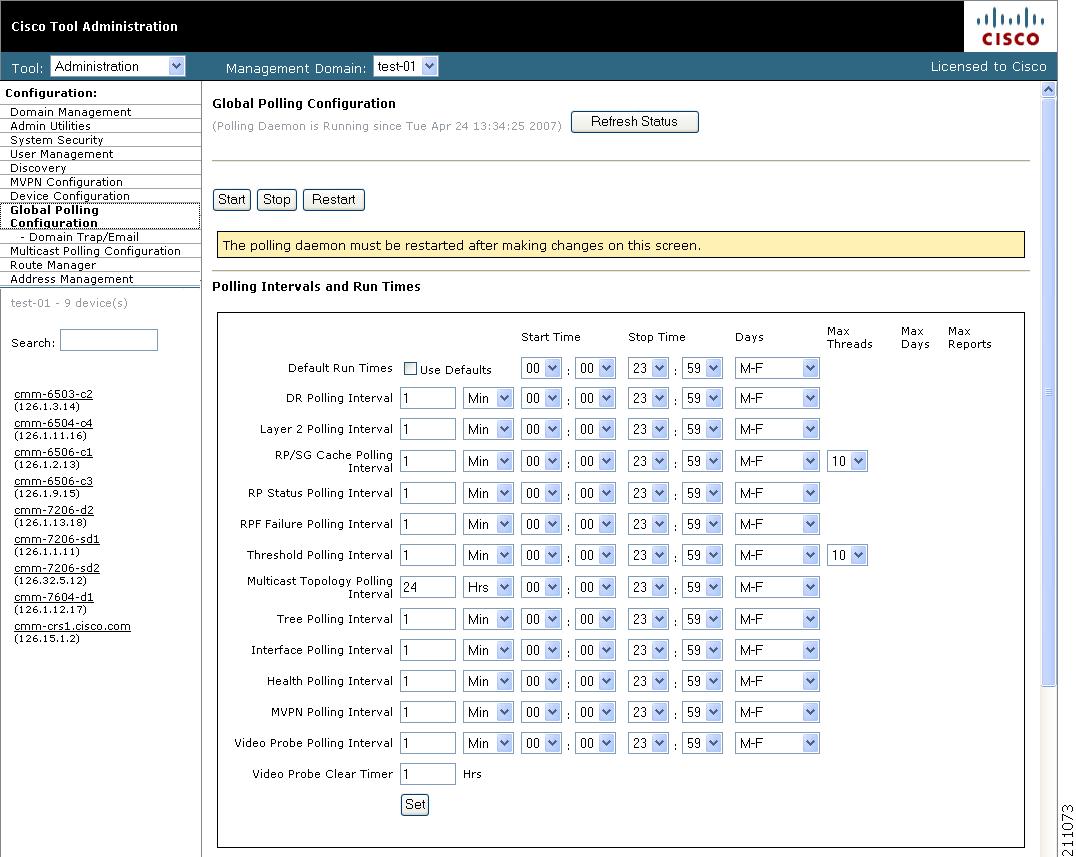1076x857 pixels.
Task: Open device cmm-6503-c2 link
Action: click(53, 394)
